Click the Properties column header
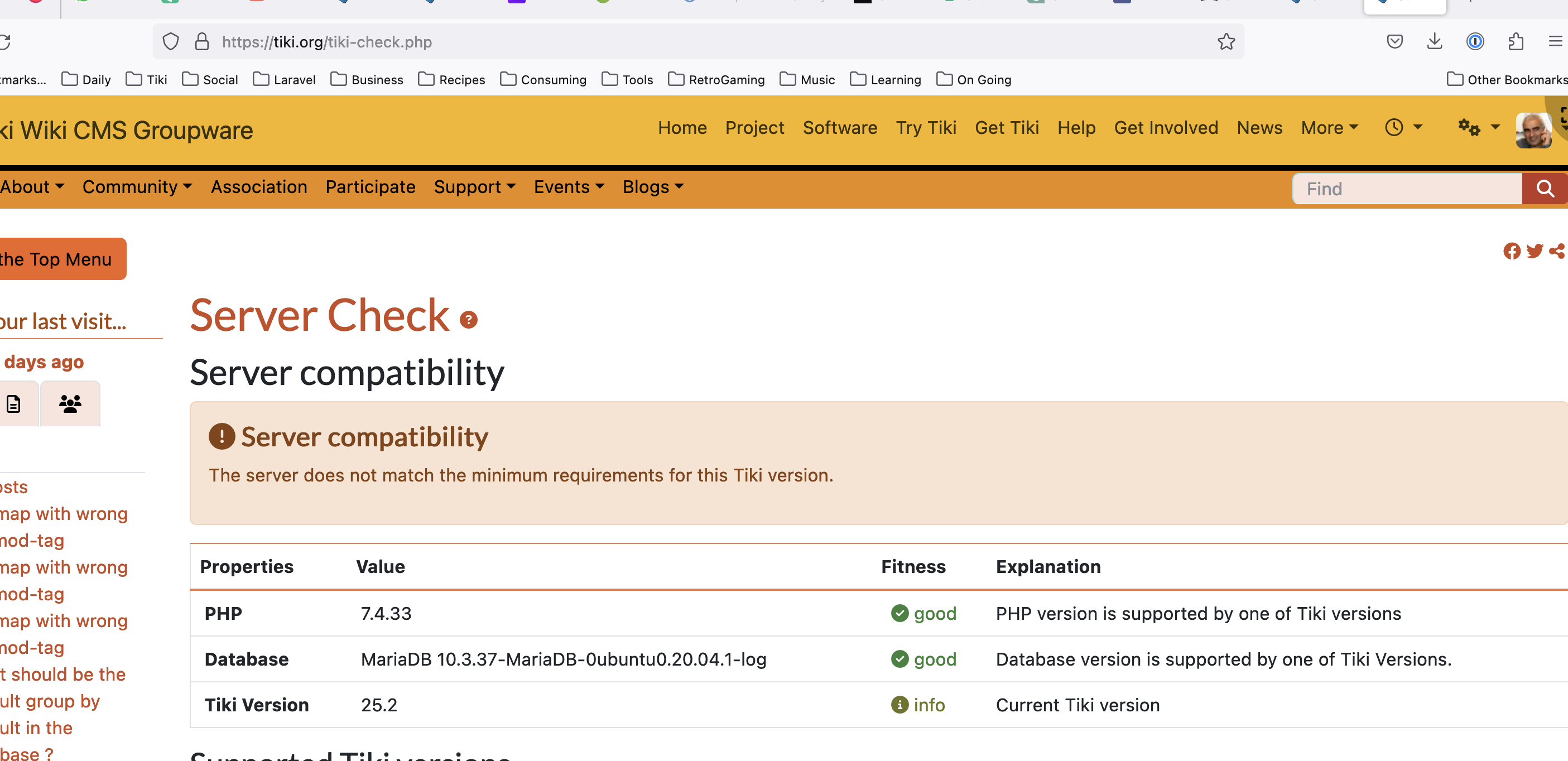Screen dimensions: 1568x761 [x=247, y=566]
